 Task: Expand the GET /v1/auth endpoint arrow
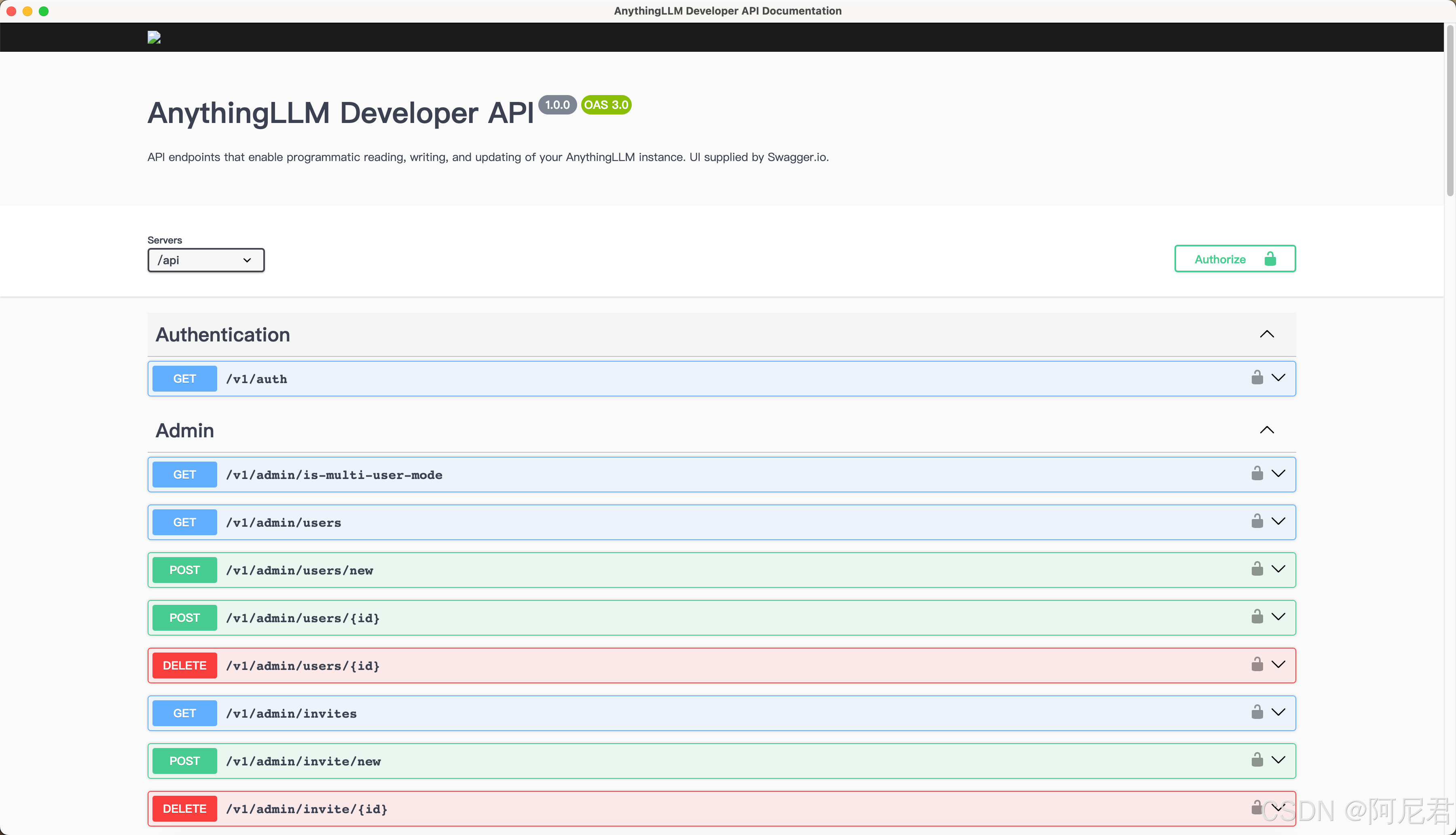click(x=1278, y=377)
